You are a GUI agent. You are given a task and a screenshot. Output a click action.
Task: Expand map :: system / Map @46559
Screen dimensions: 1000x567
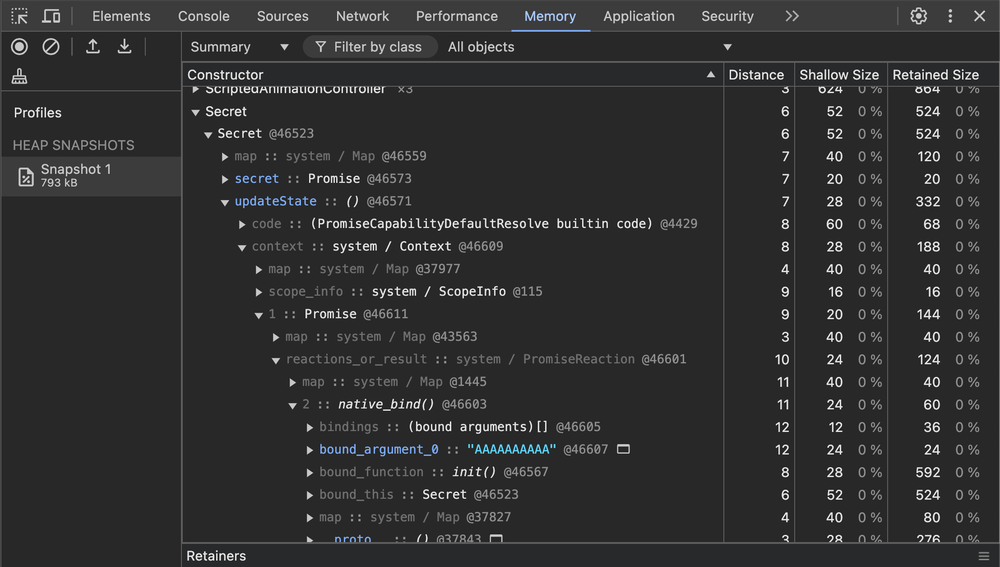click(x=224, y=157)
